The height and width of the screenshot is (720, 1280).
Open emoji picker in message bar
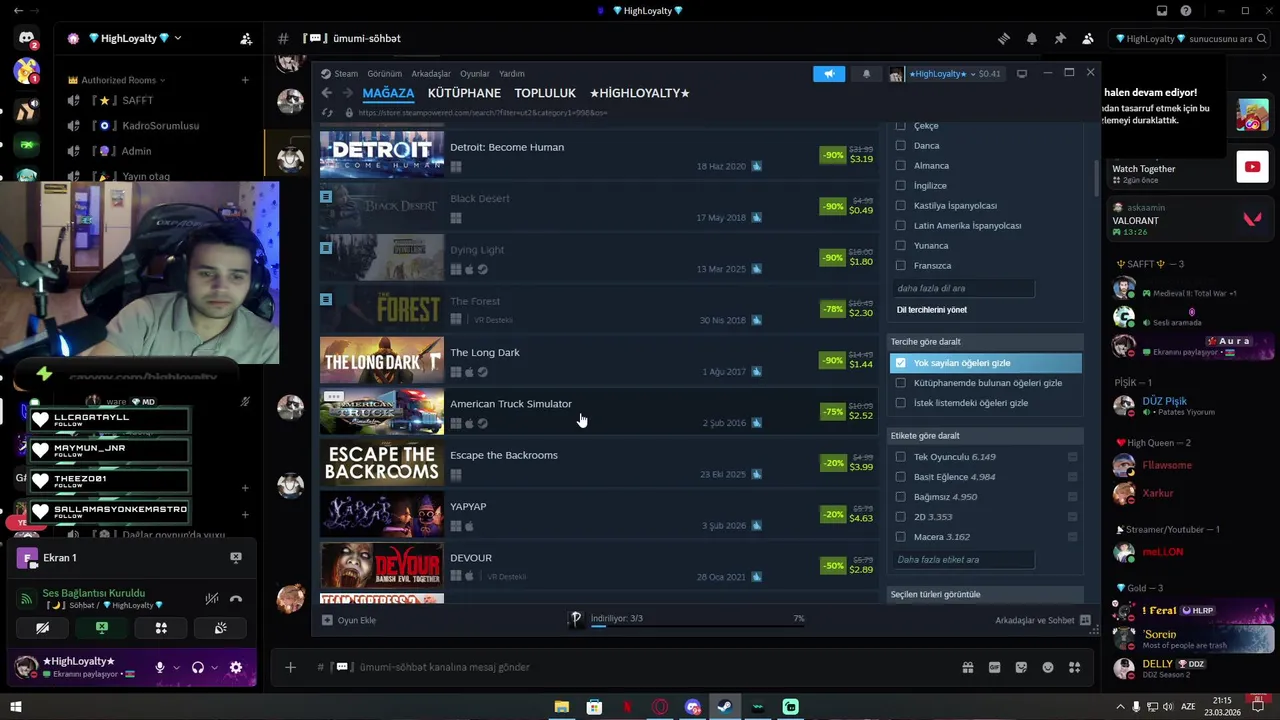[x=1048, y=667]
